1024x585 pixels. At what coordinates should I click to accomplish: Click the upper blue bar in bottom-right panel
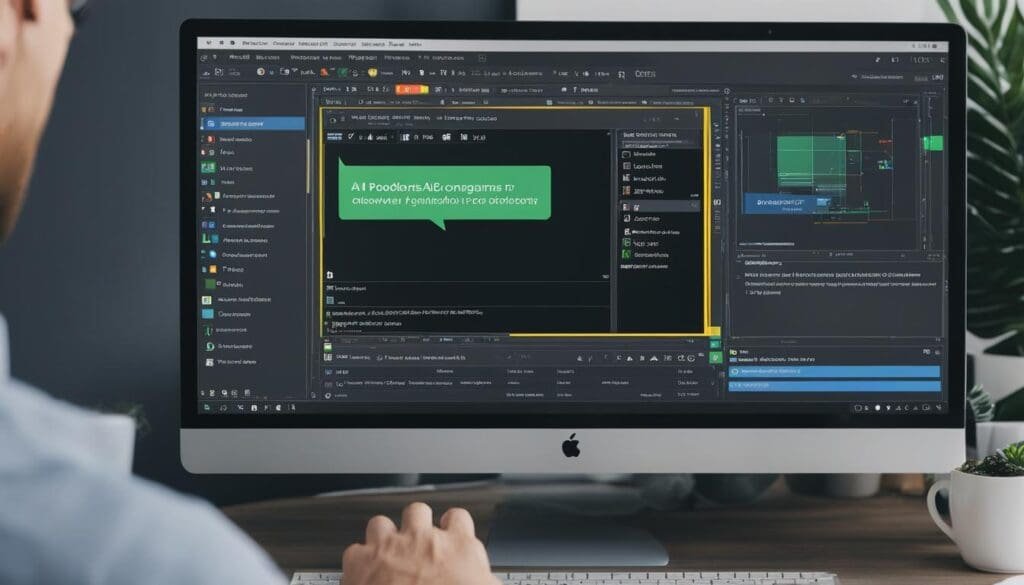click(x=834, y=371)
